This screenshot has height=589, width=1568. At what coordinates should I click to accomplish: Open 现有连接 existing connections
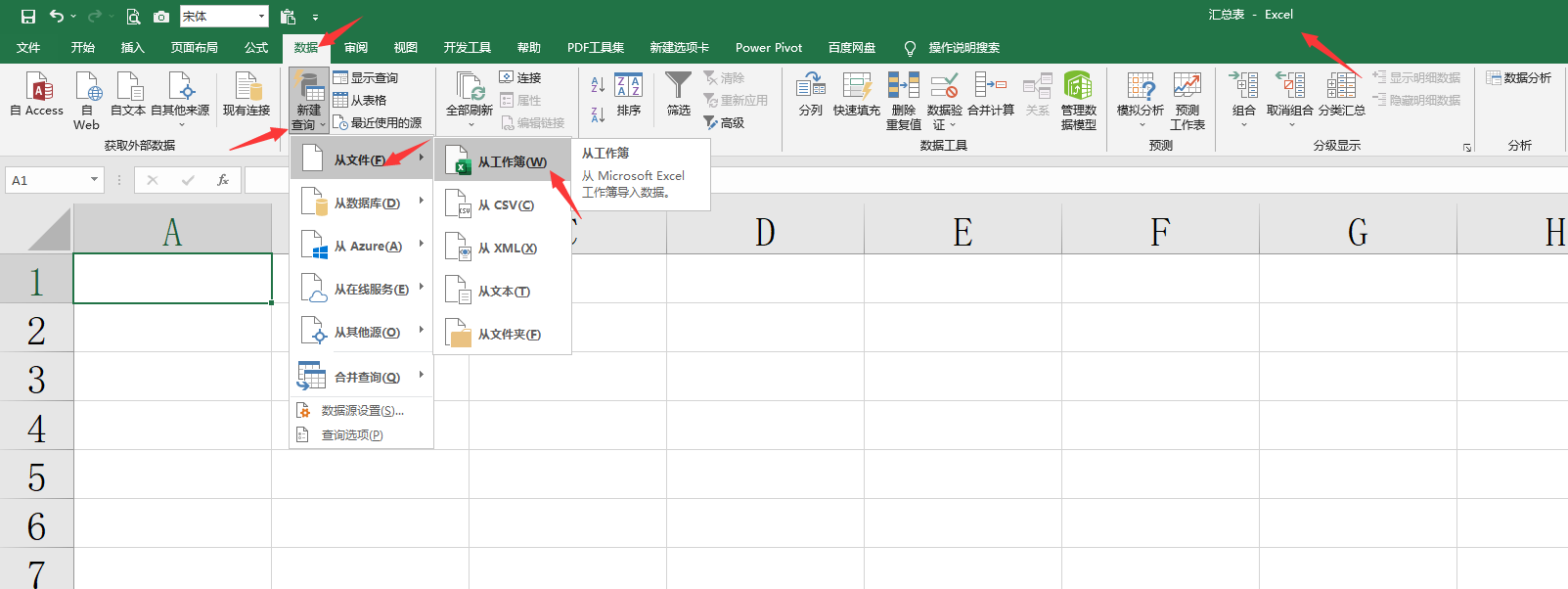[x=246, y=96]
